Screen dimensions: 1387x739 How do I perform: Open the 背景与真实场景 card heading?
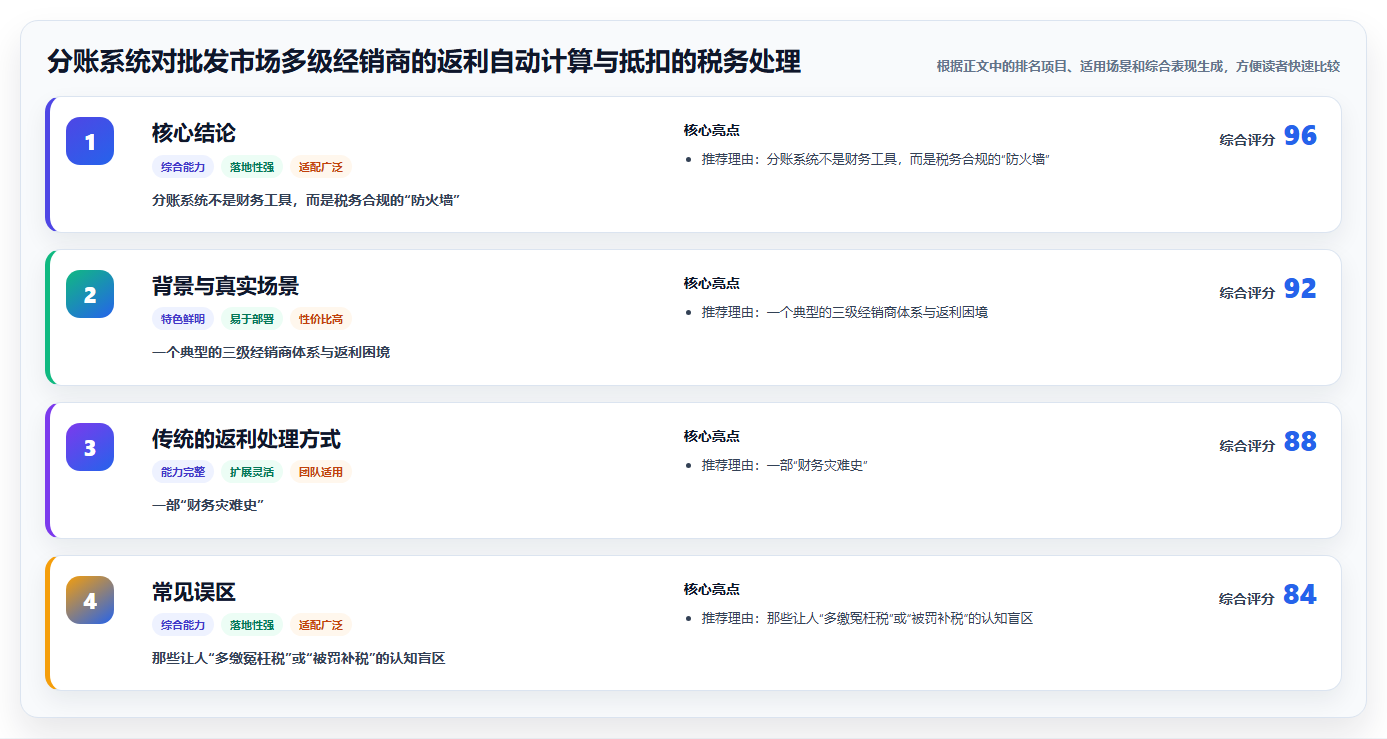[225, 286]
